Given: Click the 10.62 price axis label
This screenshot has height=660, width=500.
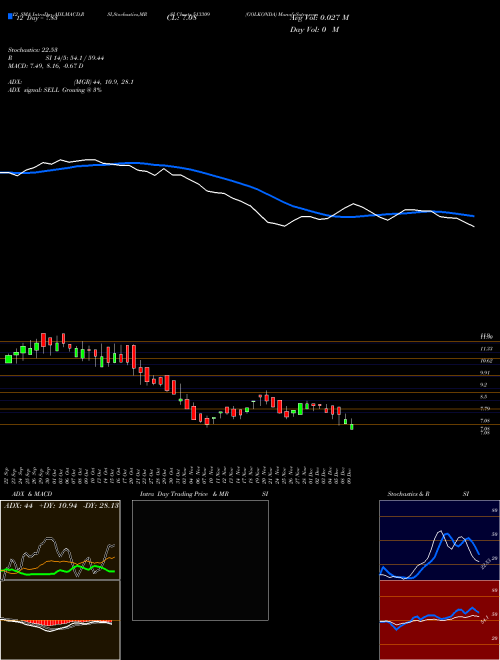Looking at the screenshot, I should pos(486,361).
